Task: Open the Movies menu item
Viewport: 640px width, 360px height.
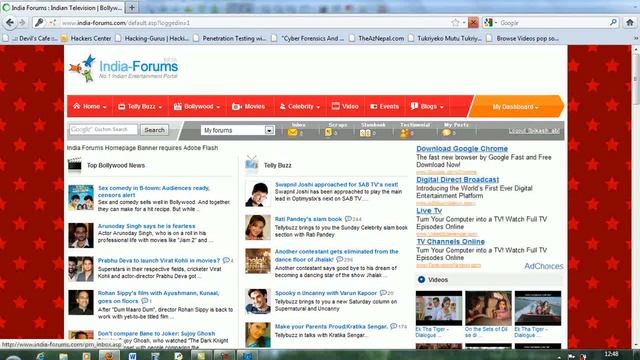Action: 249,107
